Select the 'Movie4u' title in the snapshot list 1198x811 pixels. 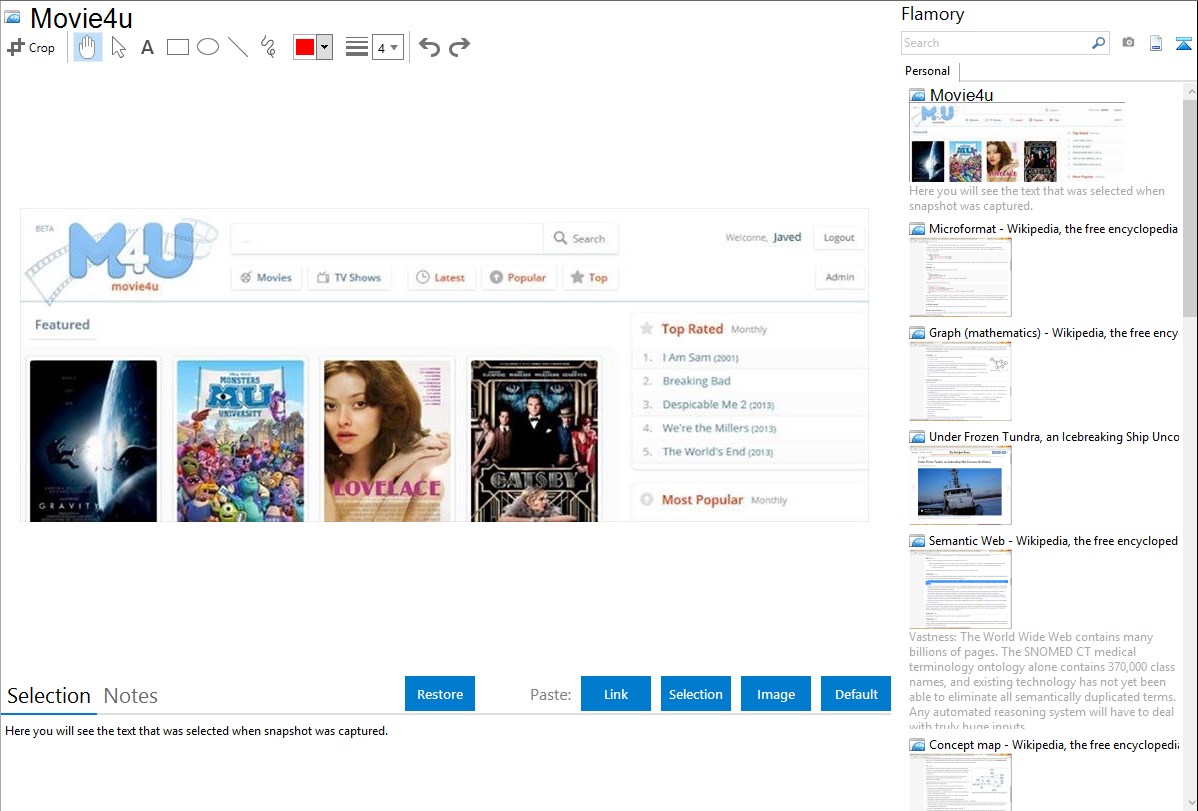coord(961,96)
